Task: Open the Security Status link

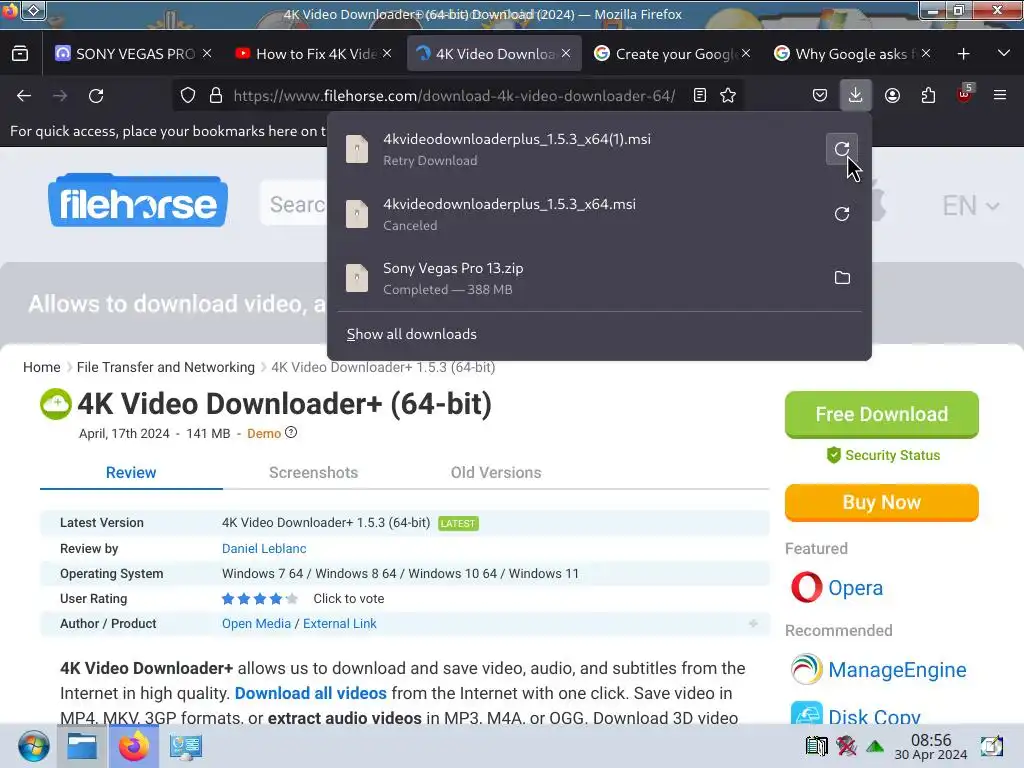Action: (884, 455)
